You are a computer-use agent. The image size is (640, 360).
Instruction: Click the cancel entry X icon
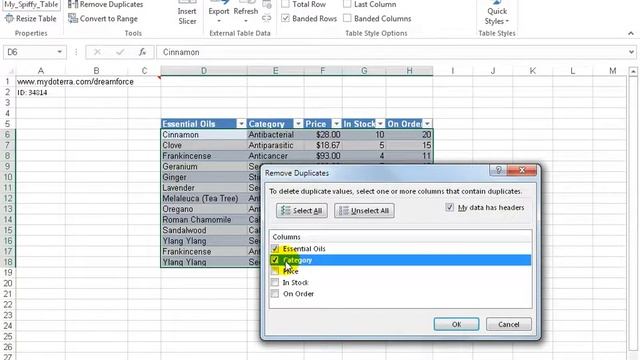pyautogui.click(x=97, y=52)
